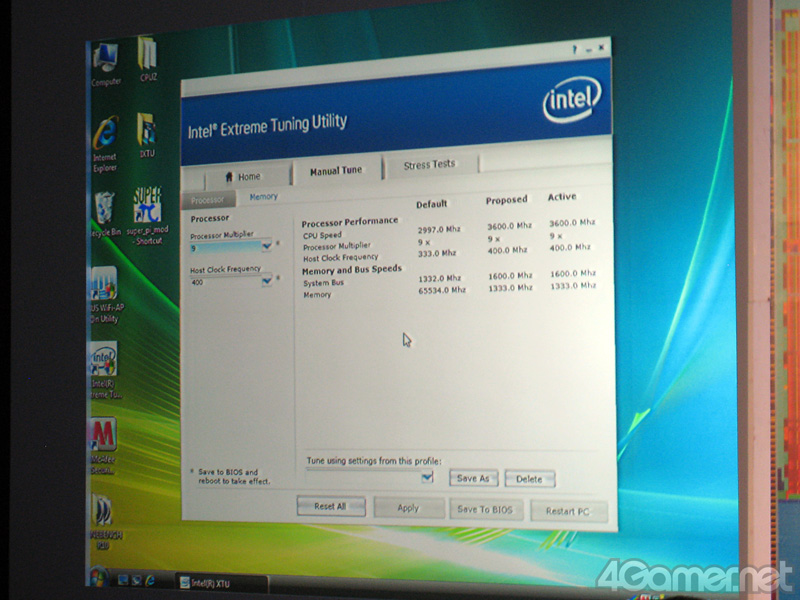Click the Restart PC button
Image resolution: width=800 pixels, height=600 pixels.
click(568, 511)
